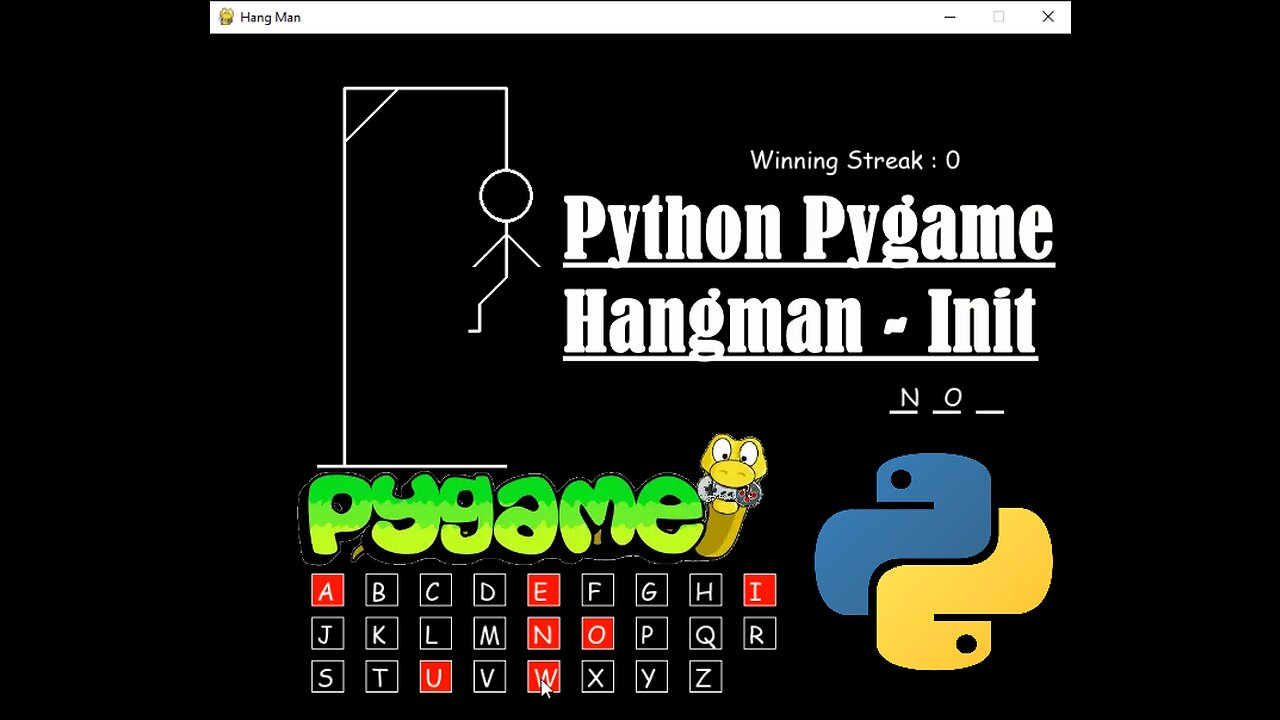Image resolution: width=1280 pixels, height=720 pixels.
Task: Choose letter T tile
Action: point(381,677)
